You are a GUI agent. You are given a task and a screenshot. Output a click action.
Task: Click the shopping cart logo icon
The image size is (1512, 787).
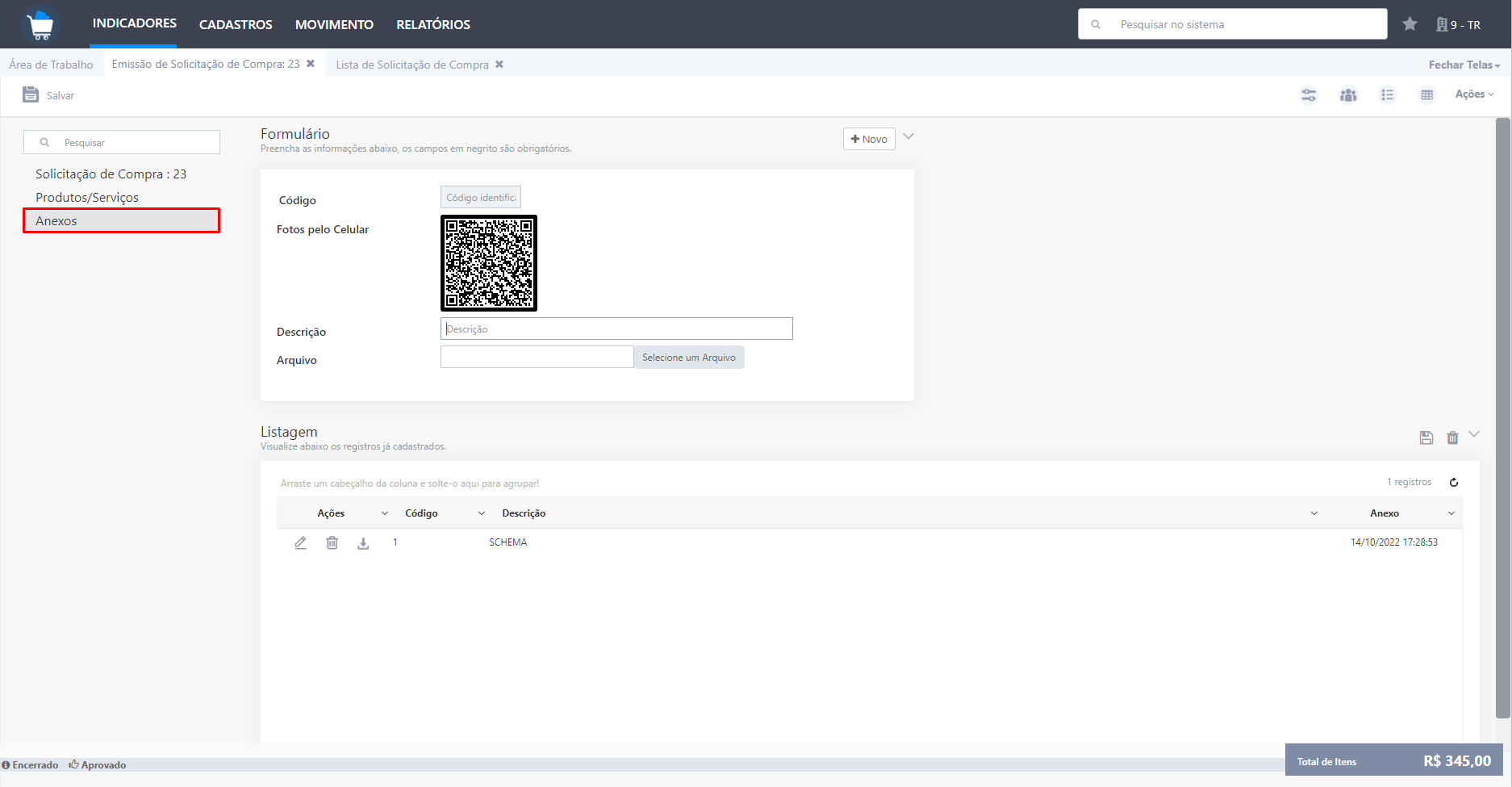pyautogui.click(x=40, y=24)
